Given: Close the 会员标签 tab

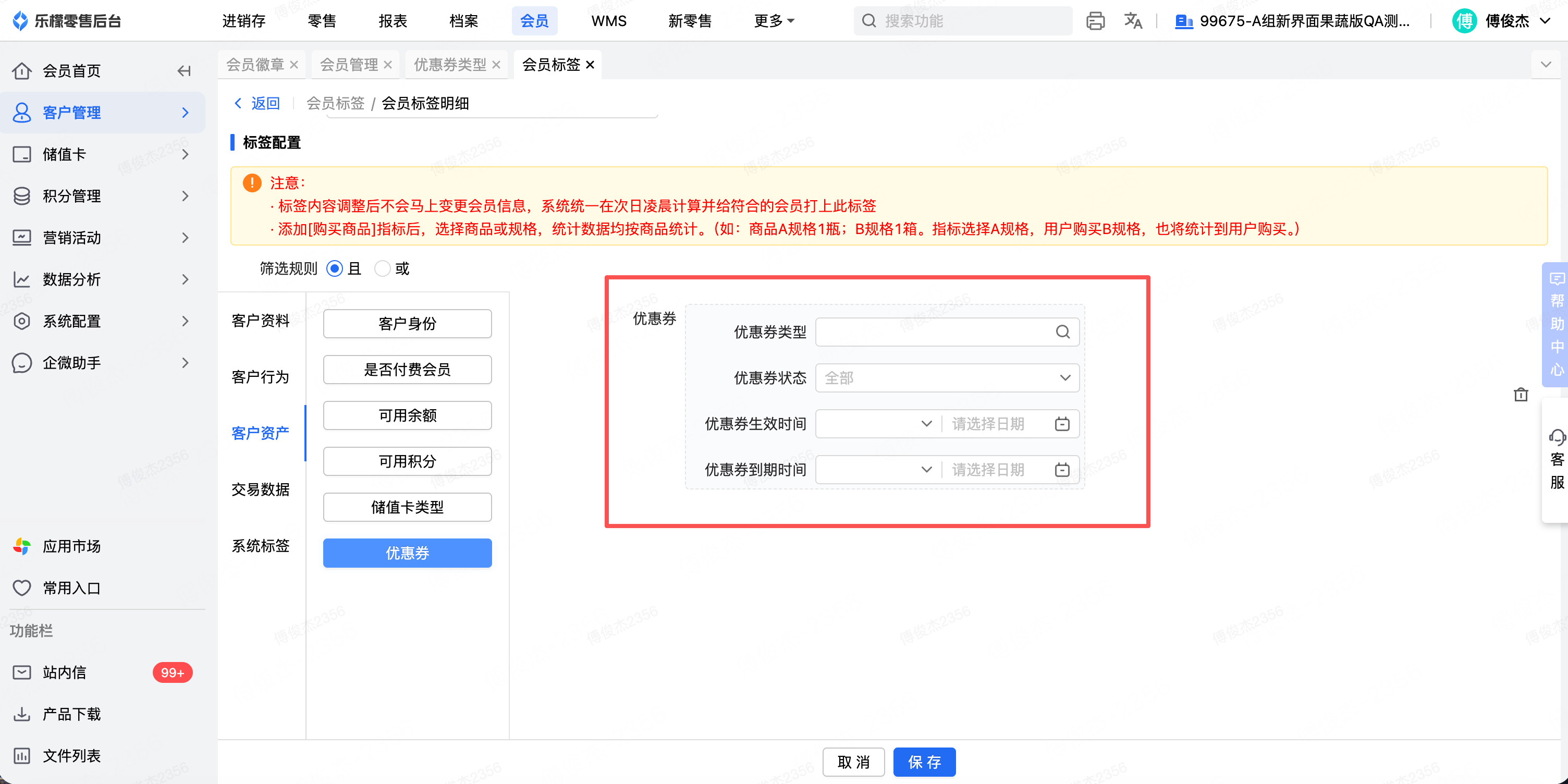Looking at the screenshot, I should point(590,65).
